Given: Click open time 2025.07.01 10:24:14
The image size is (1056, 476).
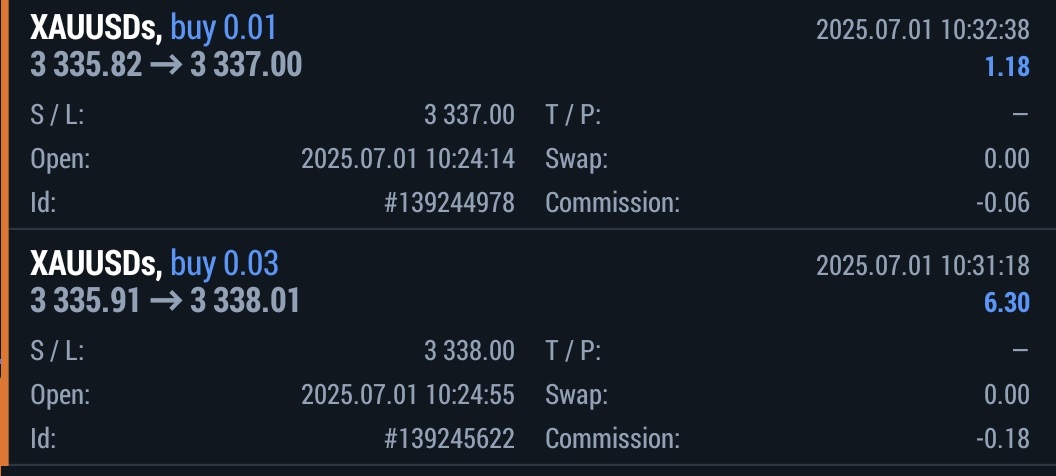Looking at the screenshot, I should [408, 159].
